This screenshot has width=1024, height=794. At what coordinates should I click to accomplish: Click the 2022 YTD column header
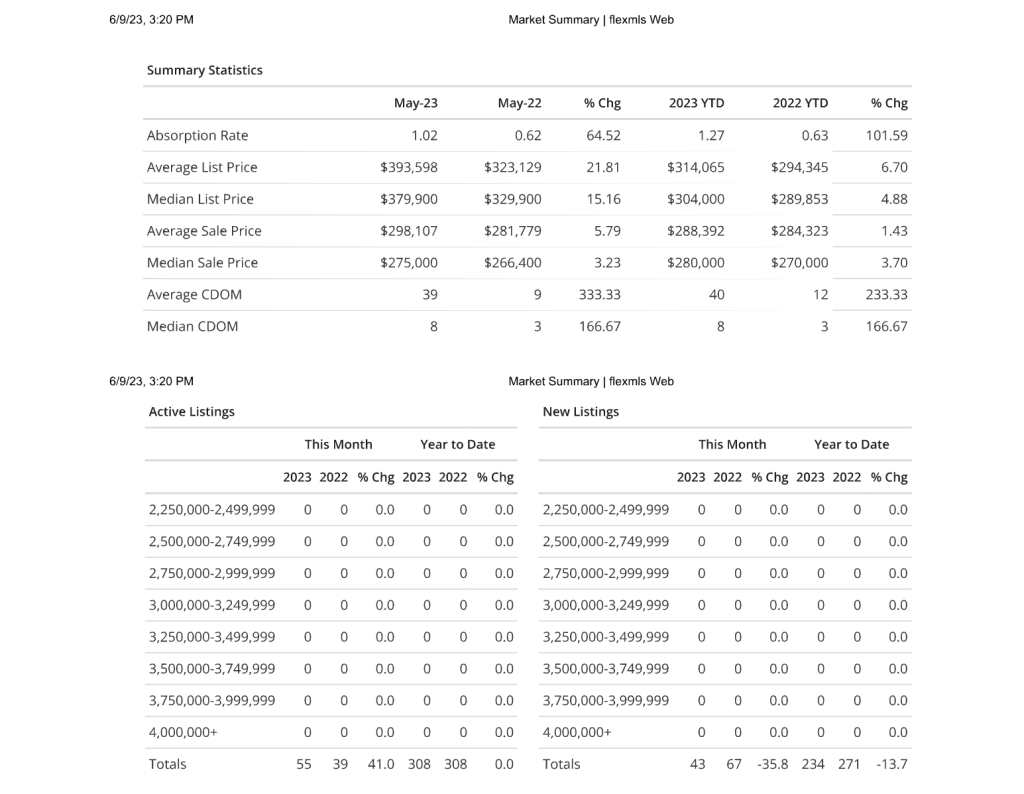click(800, 103)
